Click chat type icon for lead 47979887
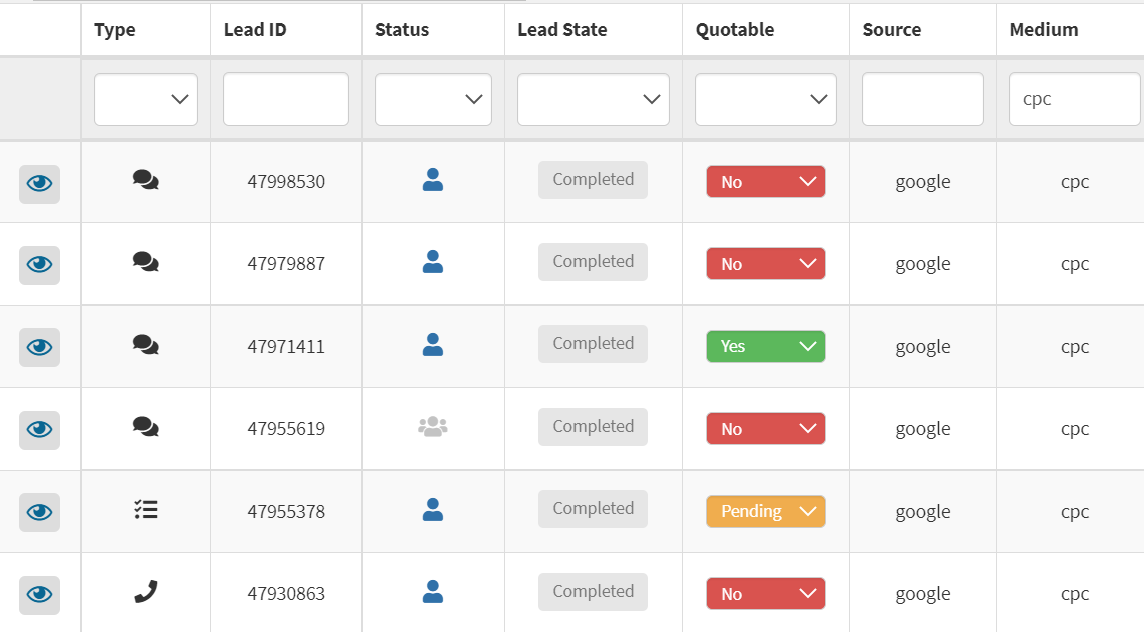1144x632 pixels. (x=146, y=261)
